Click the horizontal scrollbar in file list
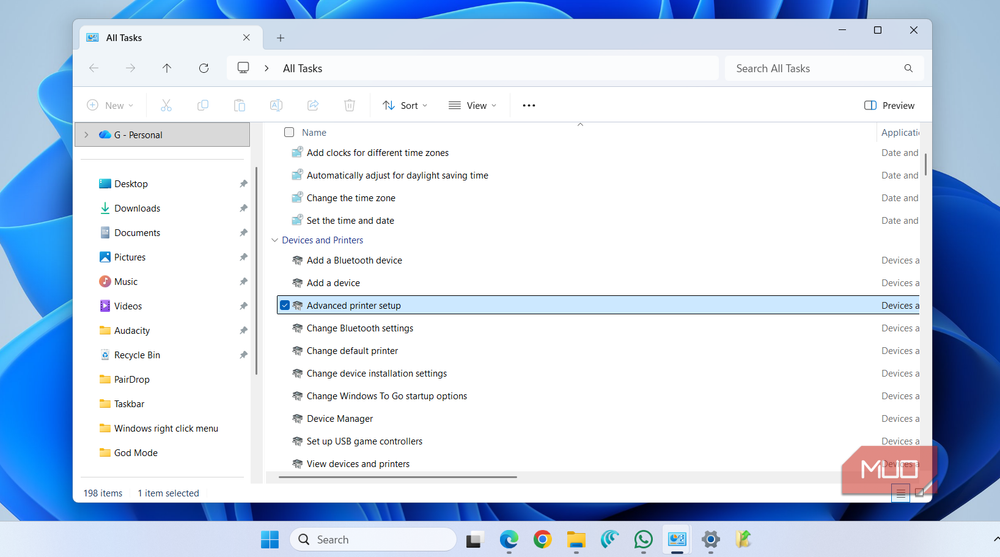 (398, 477)
